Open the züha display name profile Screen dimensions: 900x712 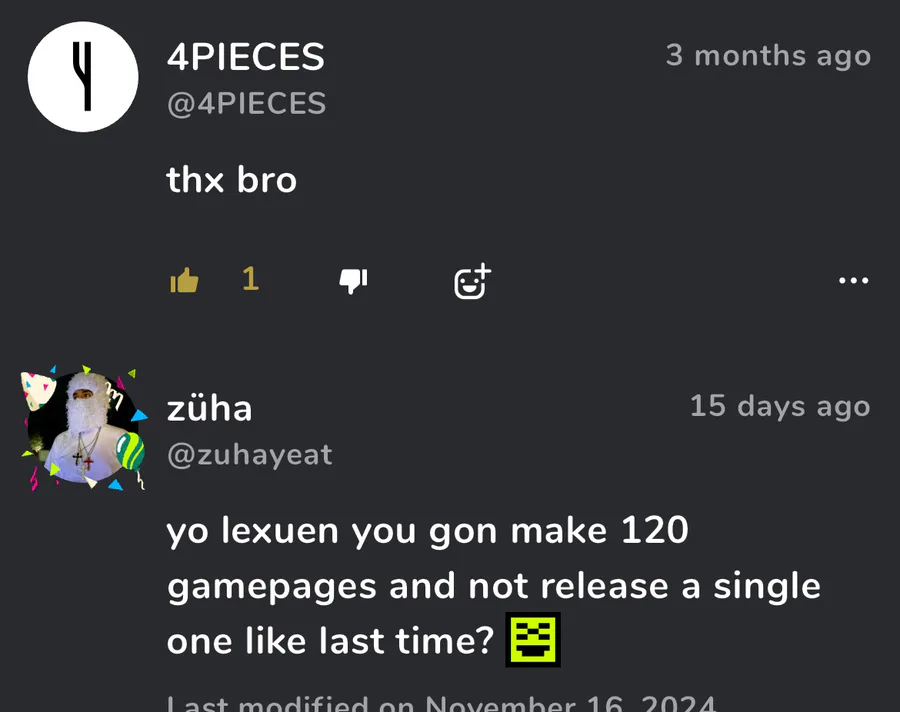[x=209, y=407]
